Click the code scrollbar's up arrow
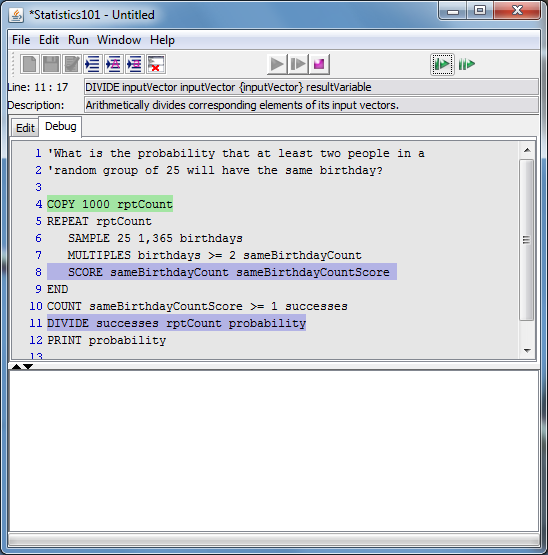 (527, 150)
